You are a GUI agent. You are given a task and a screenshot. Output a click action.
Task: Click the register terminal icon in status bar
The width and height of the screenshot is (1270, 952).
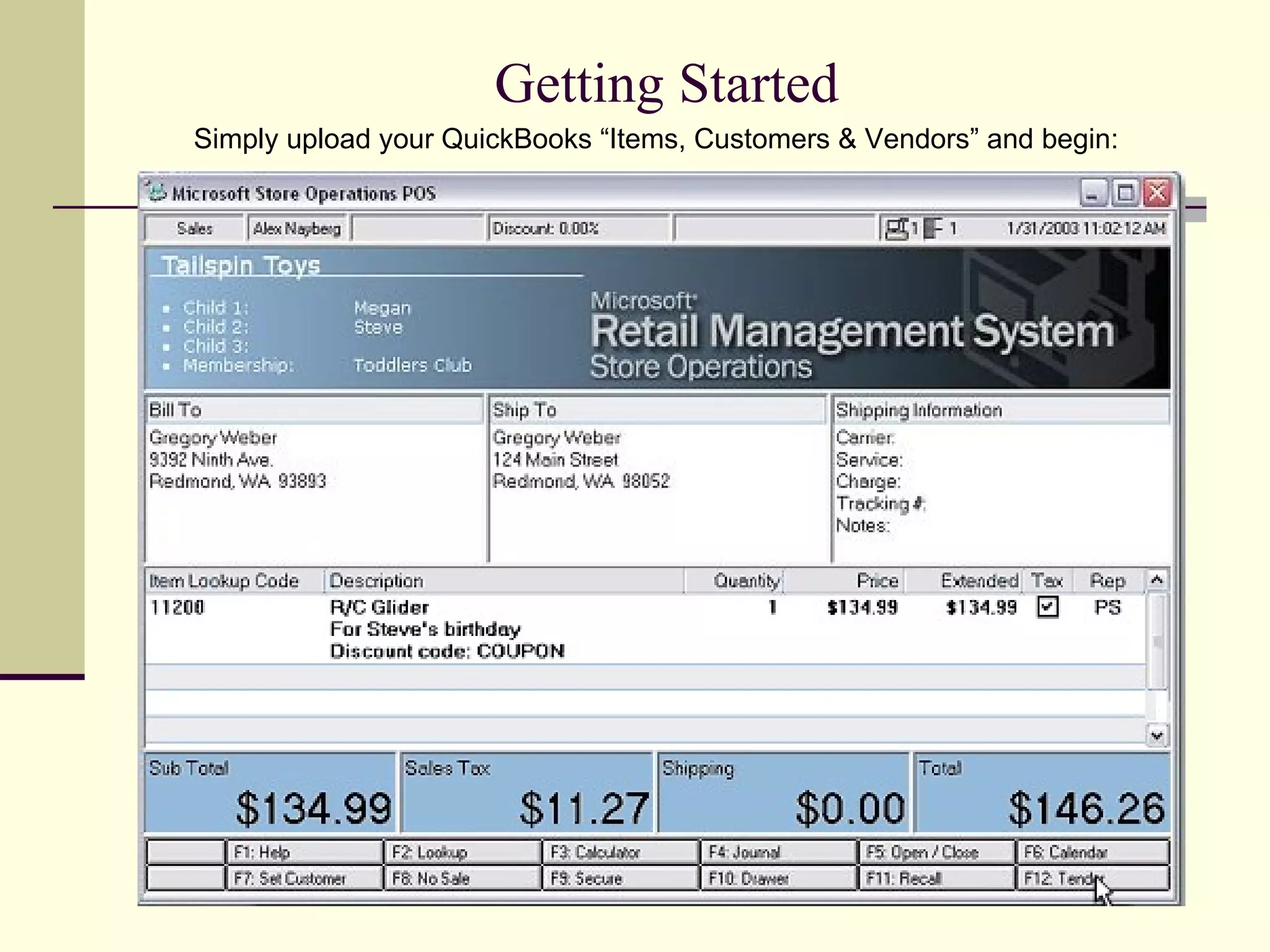[896, 229]
